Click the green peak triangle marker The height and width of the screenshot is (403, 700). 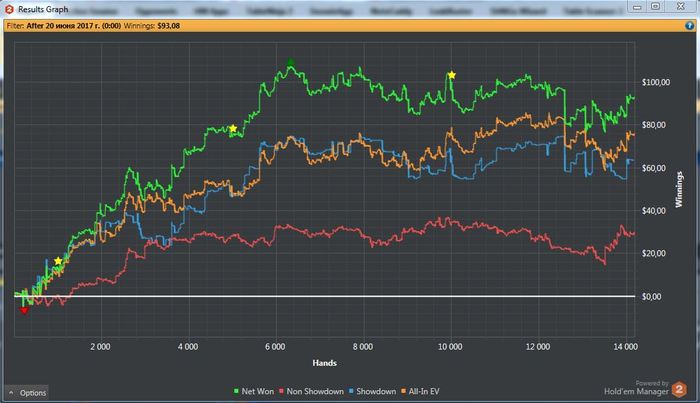[x=291, y=62]
